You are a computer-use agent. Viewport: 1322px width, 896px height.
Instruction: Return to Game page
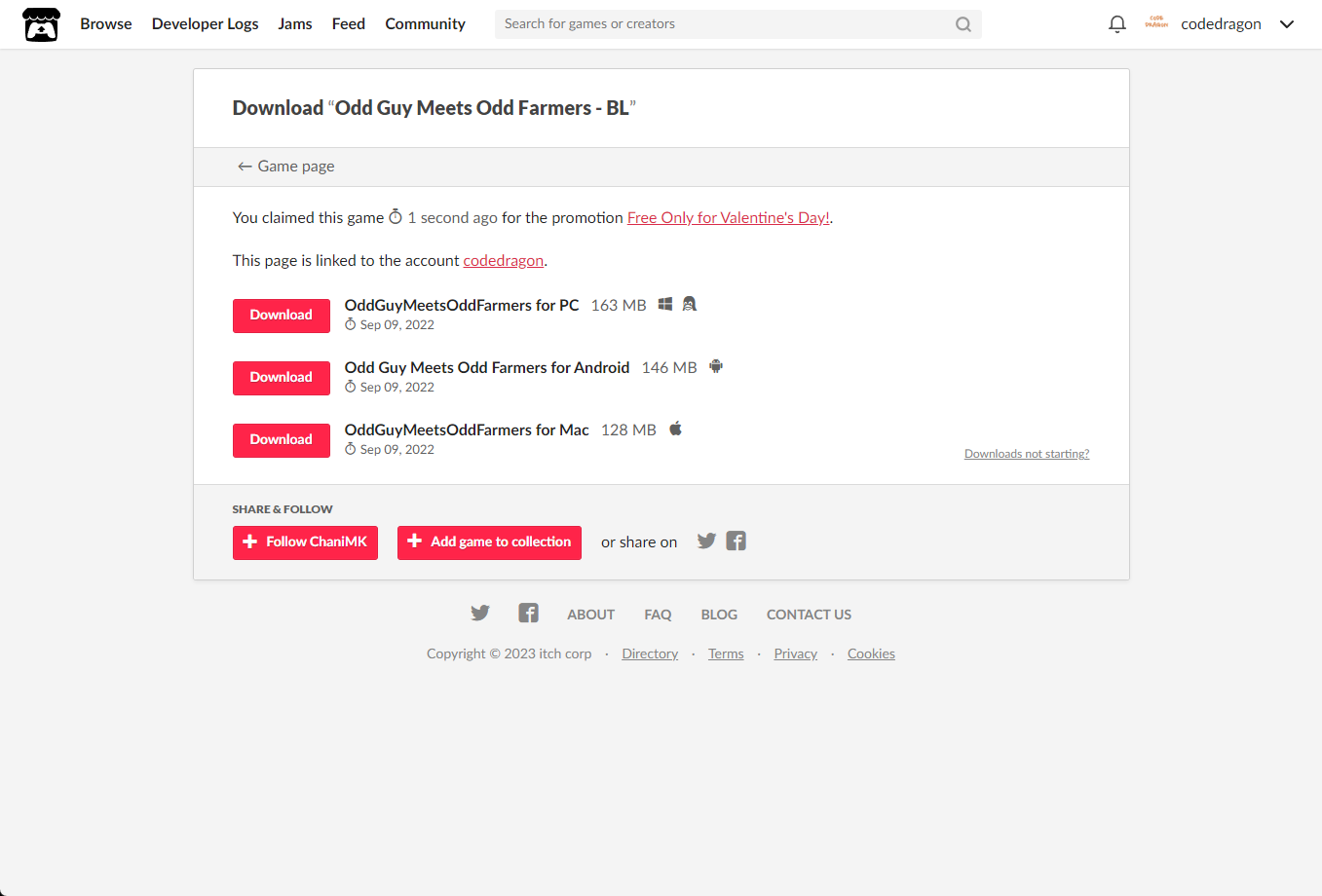coord(286,167)
